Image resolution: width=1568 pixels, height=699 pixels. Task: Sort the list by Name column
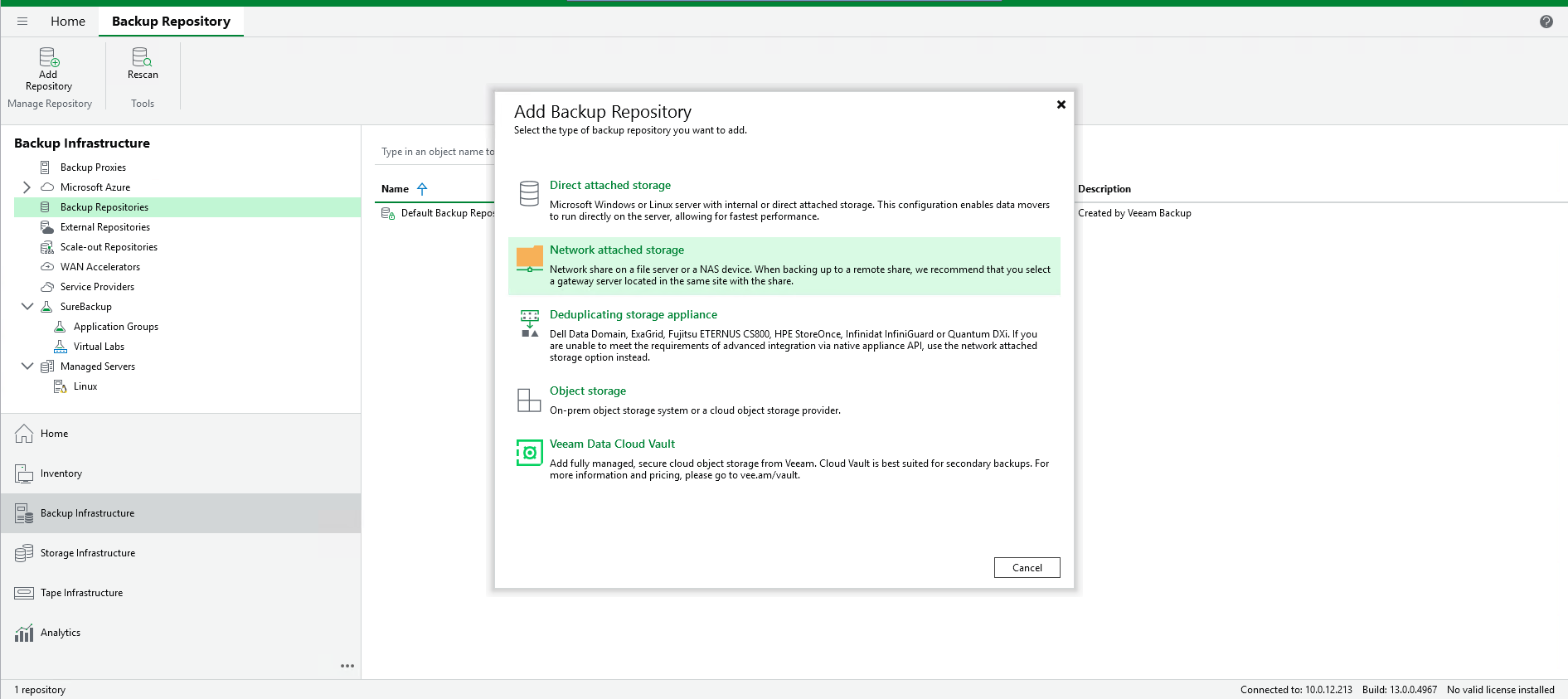click(x=396, y=189)
